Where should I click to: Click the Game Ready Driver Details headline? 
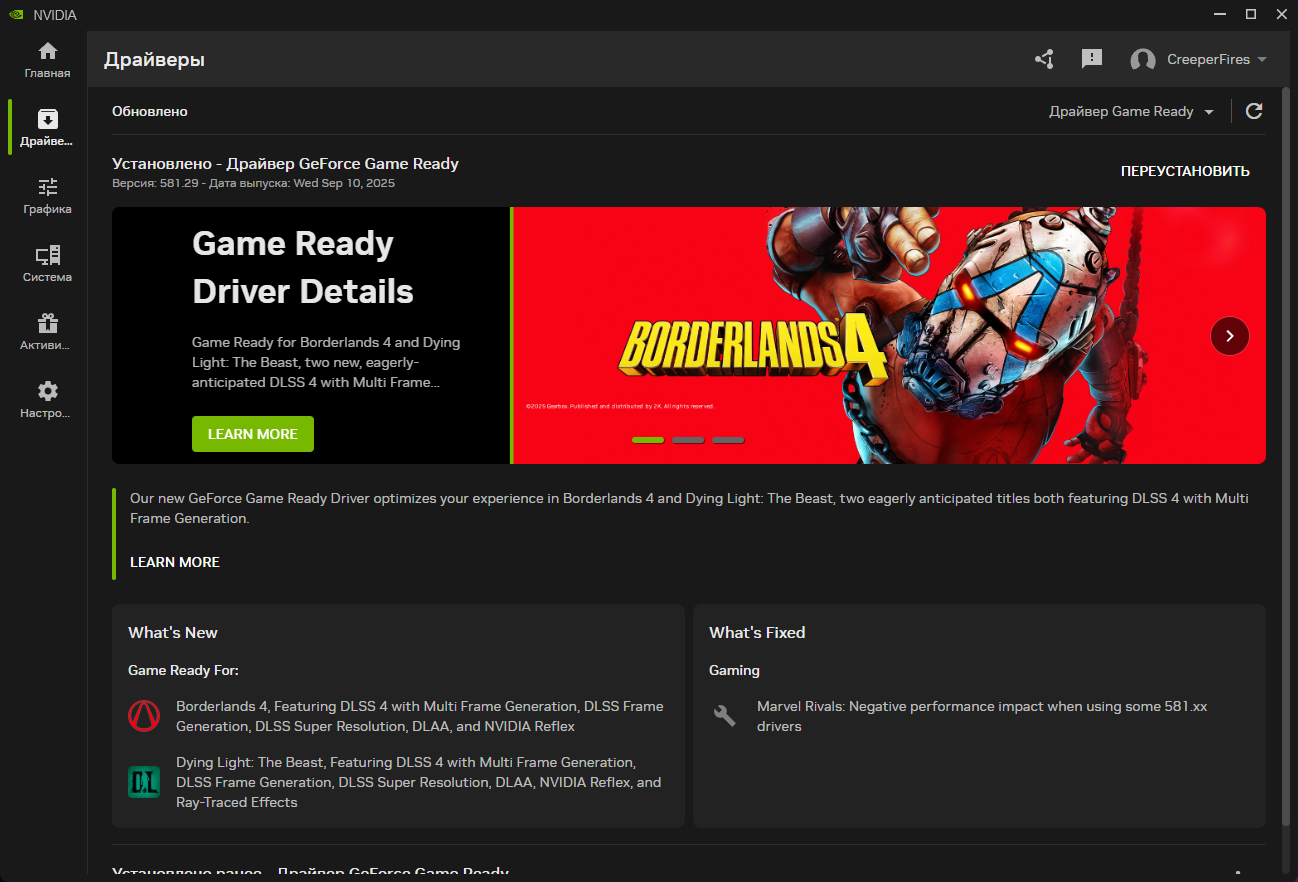pos(303,267)
